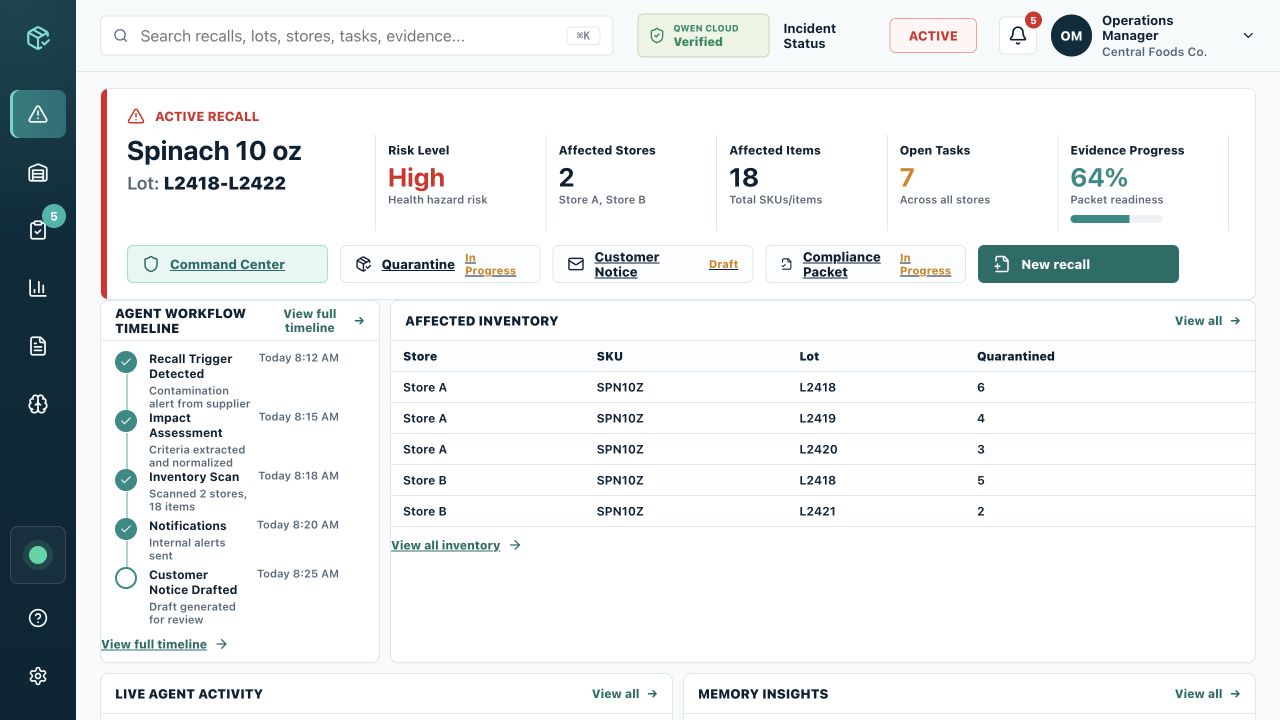Open the Compliance Packet tab
1280x720 pixels.
[865, 264]
